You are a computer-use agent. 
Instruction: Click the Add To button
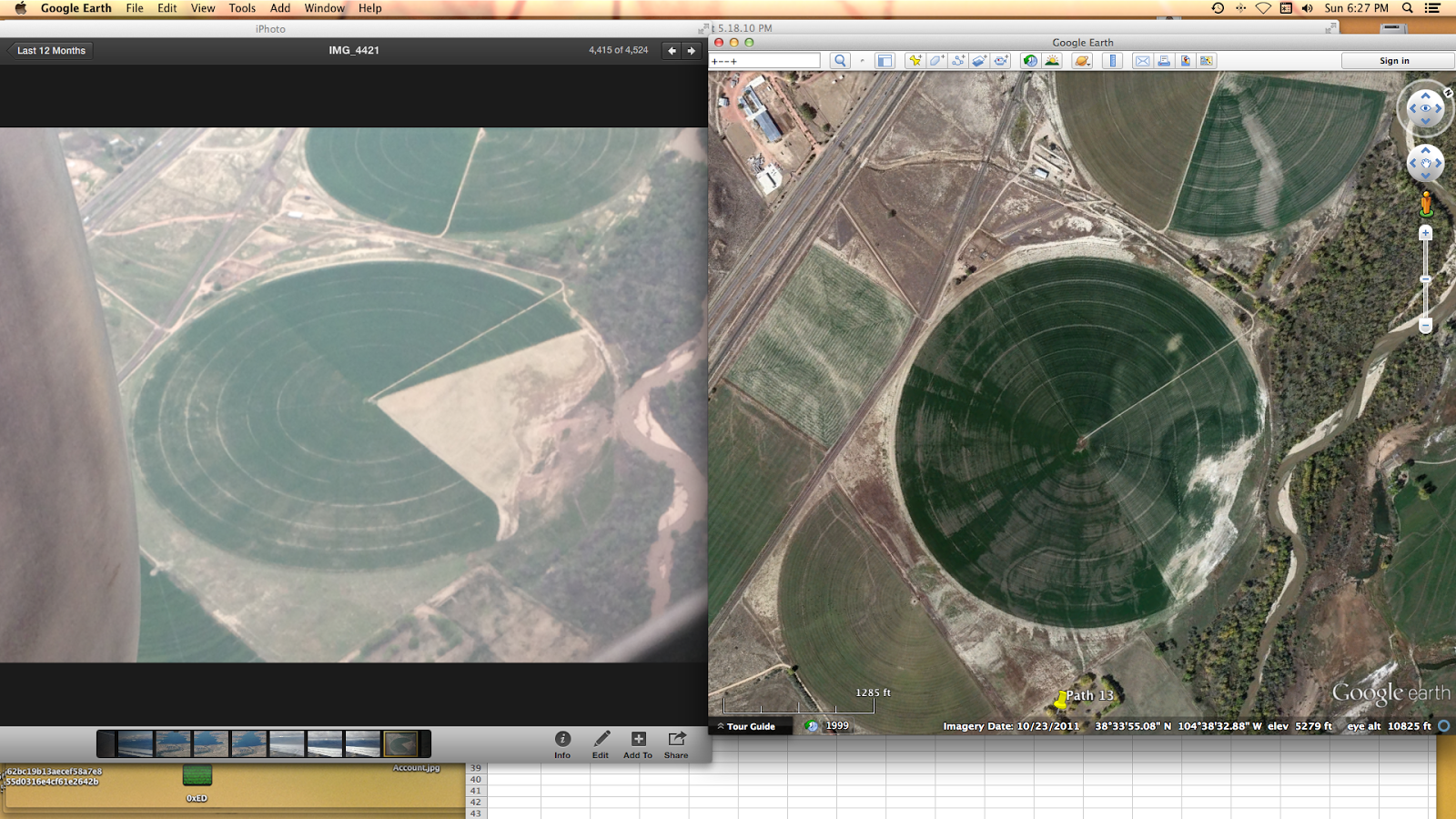tap(638, 743)
